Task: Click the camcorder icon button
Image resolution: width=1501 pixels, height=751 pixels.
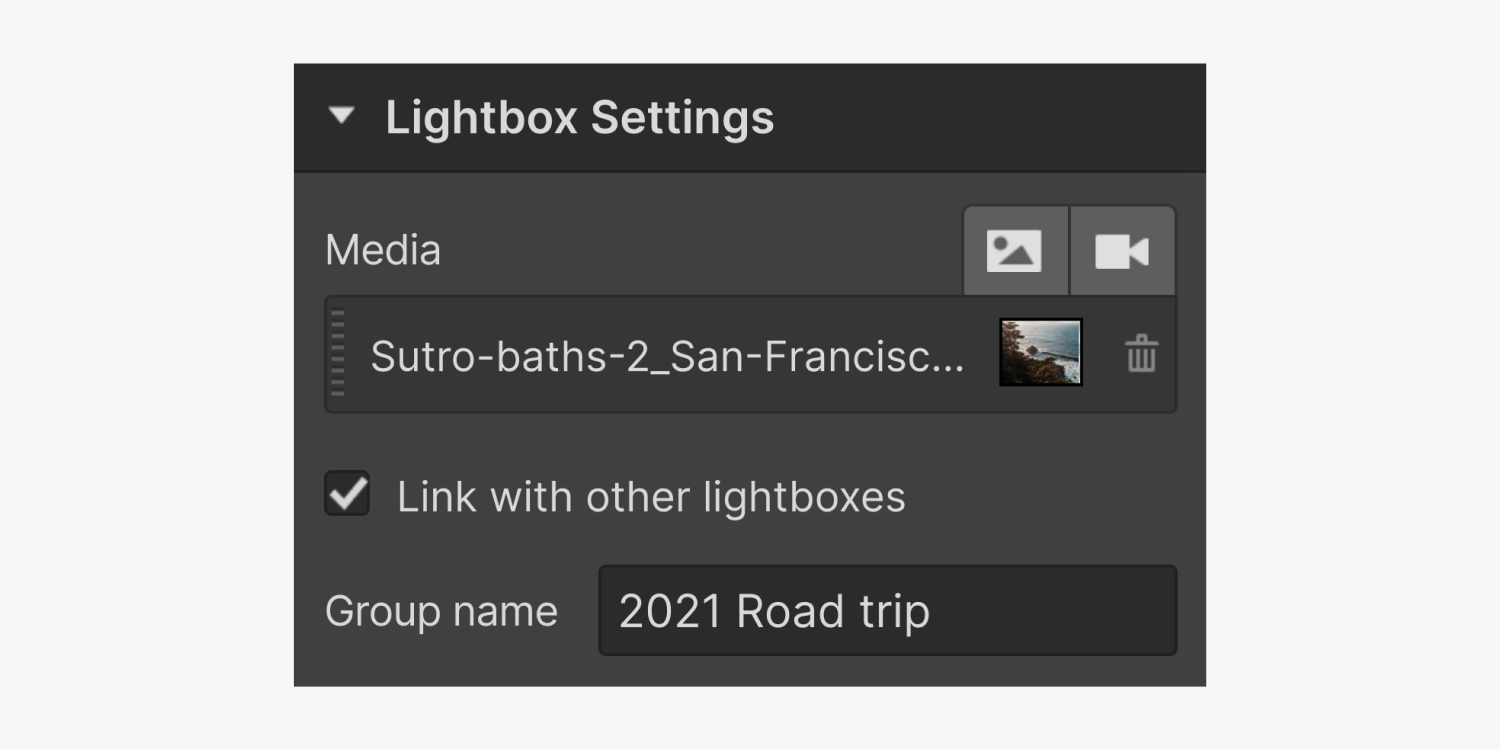Action: tap(1122, 251)
